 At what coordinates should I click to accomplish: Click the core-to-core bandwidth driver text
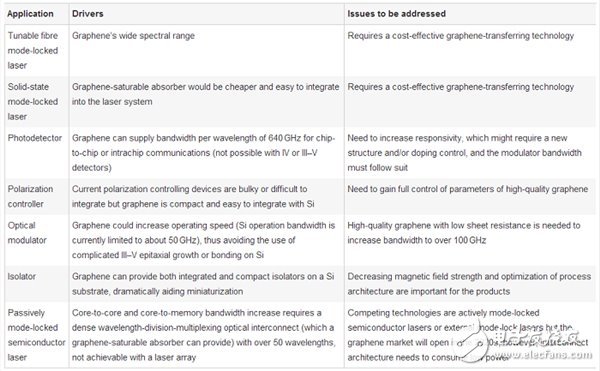[x=204, y=335]
